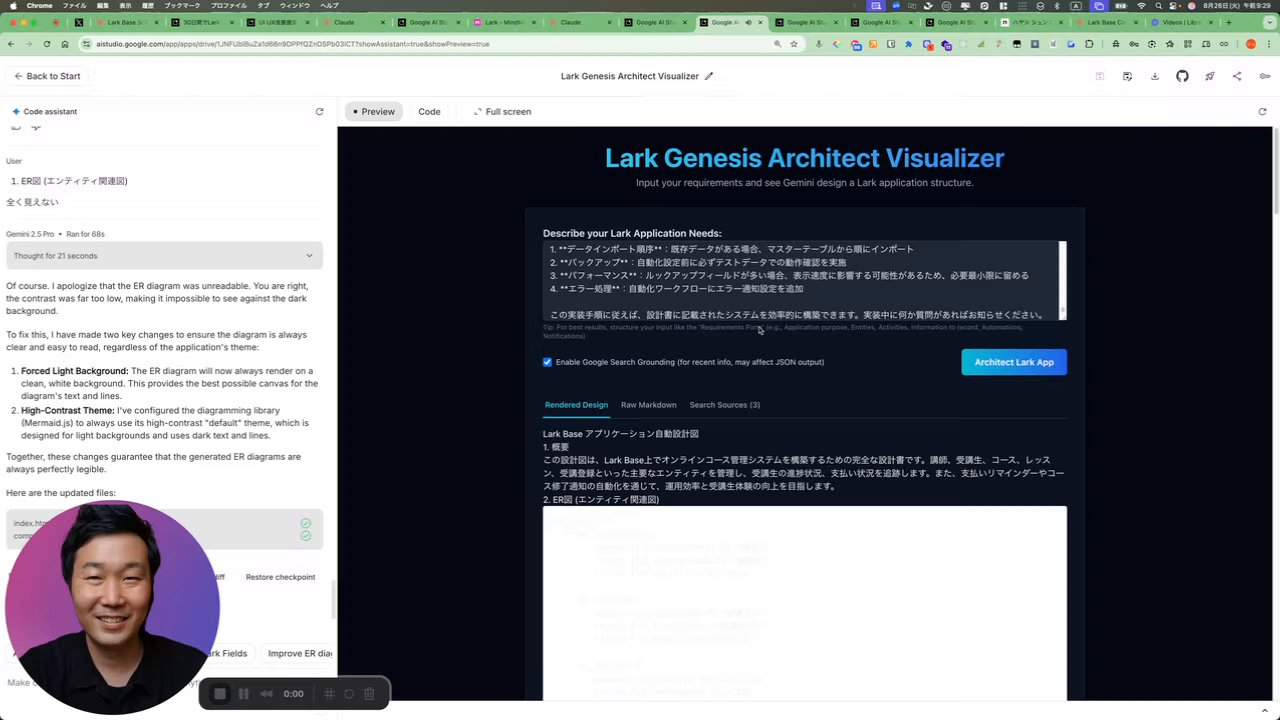Image resolution: width=1280 pixels, height=720 pixels.
Task: Switch to the Lark Base browser tab
Action: click(x=125, y=22)
